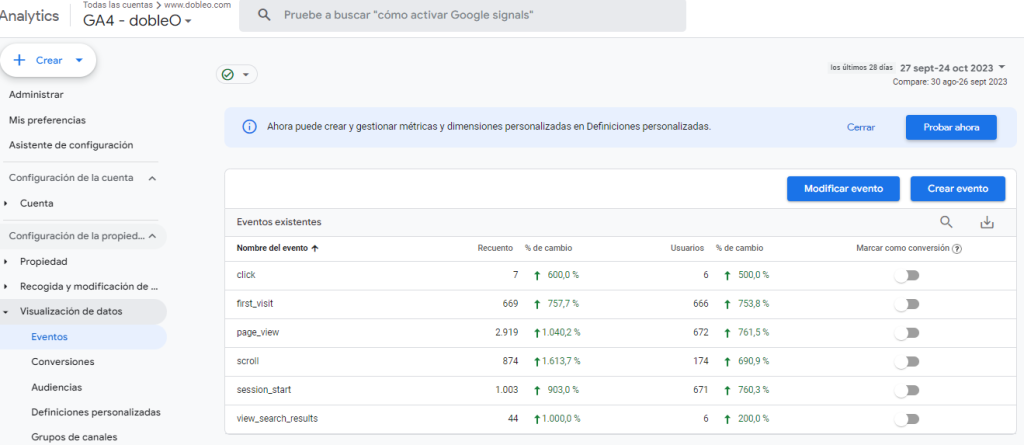Click the search magnifier icon in events table
The width and height of the screenshot is (1024, 445).
[946, 222]
